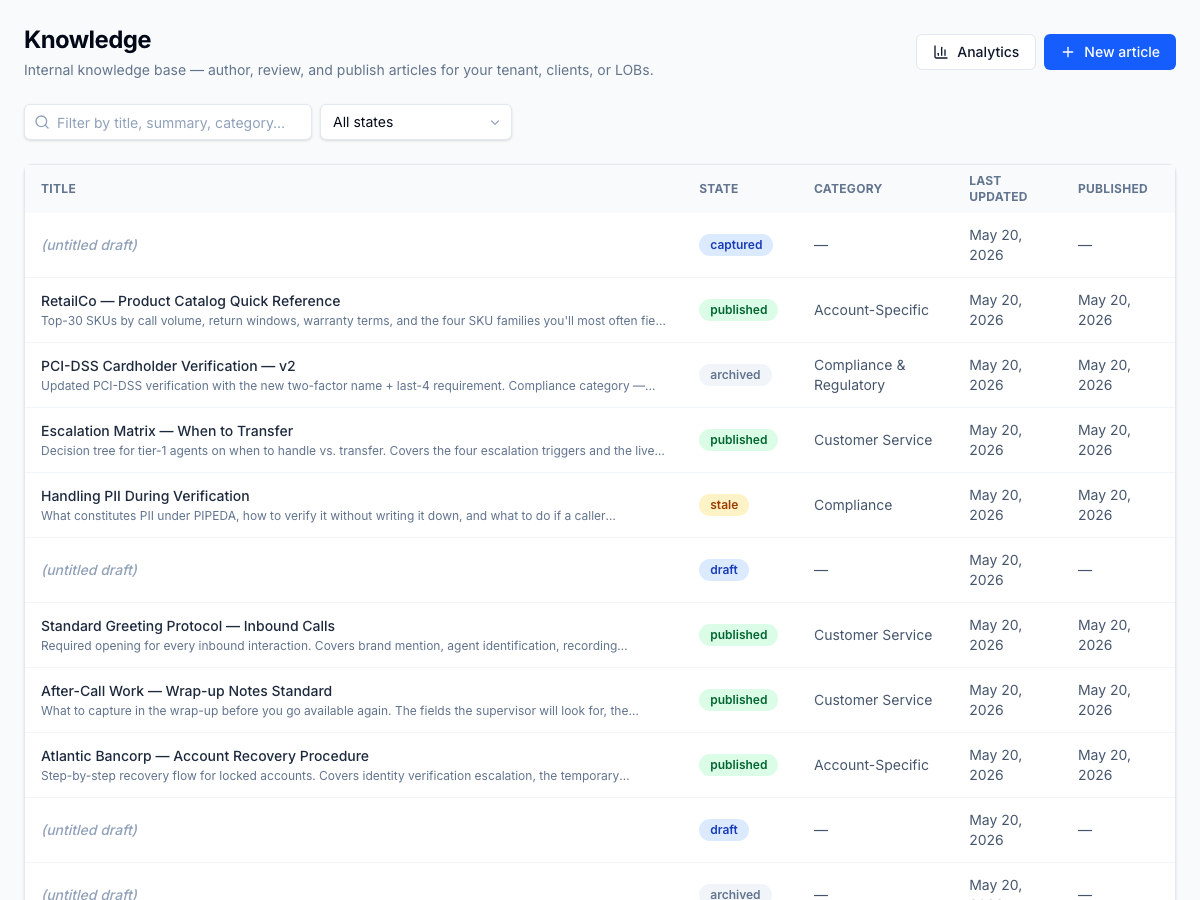Click the bar chart icon on Analytics
1200x900 pixels.
(940, 52)
